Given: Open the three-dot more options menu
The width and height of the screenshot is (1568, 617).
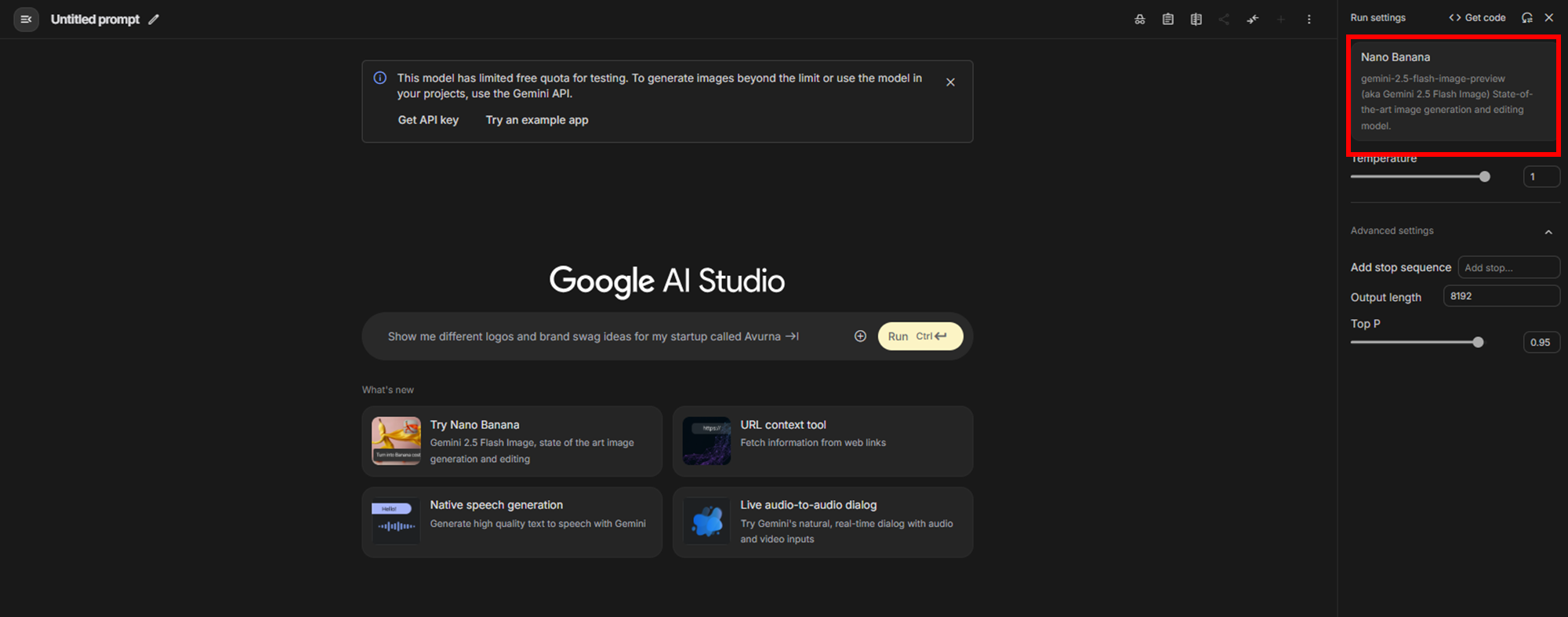Looking at the screenshot, I should point(1309,19).
